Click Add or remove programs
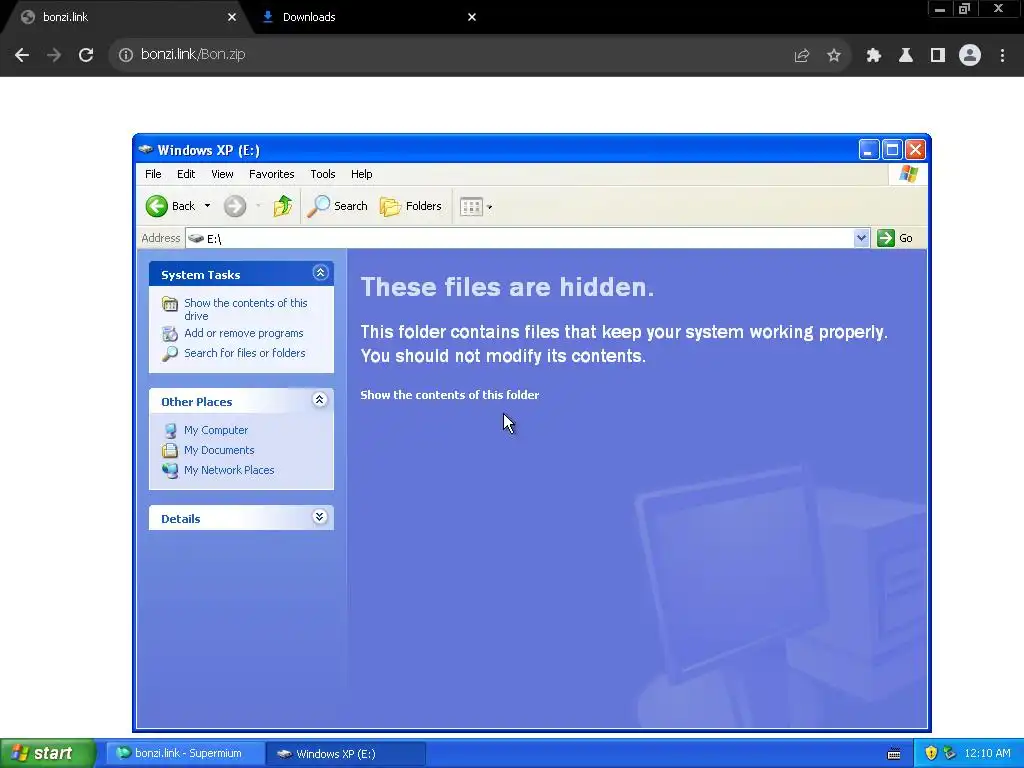Viewport: 1024px width, 768px height. (244, 333)
